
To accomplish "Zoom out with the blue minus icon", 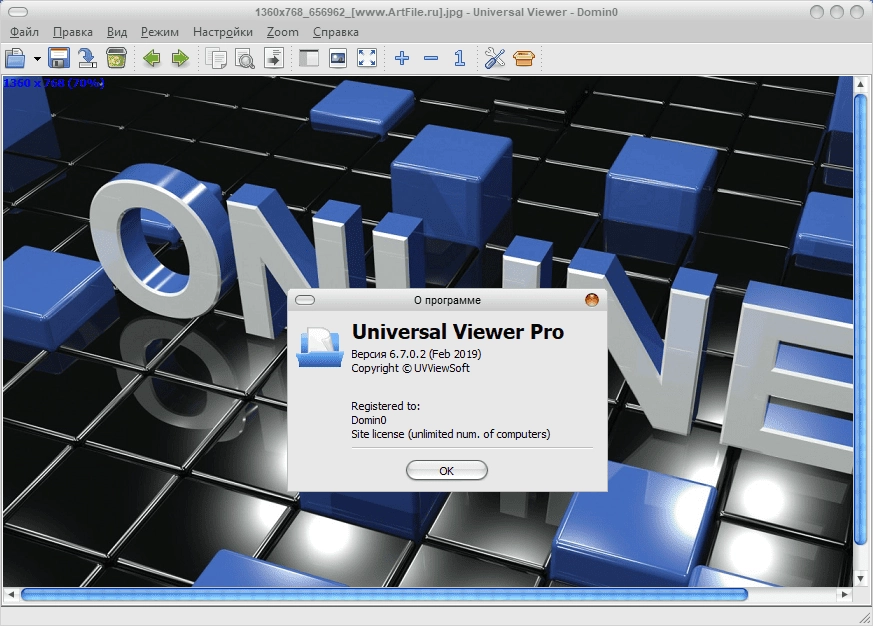I will pos(431,58).
